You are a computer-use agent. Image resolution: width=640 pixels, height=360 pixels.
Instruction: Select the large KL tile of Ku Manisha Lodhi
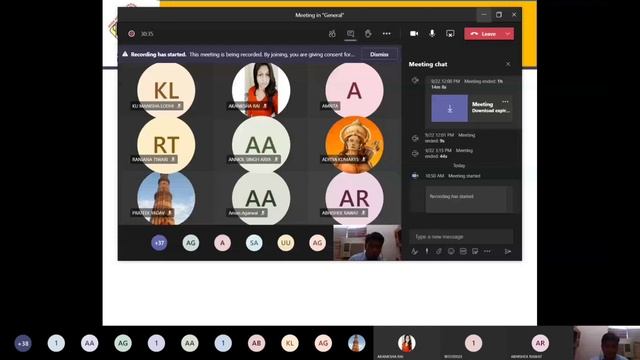[166, 90]
